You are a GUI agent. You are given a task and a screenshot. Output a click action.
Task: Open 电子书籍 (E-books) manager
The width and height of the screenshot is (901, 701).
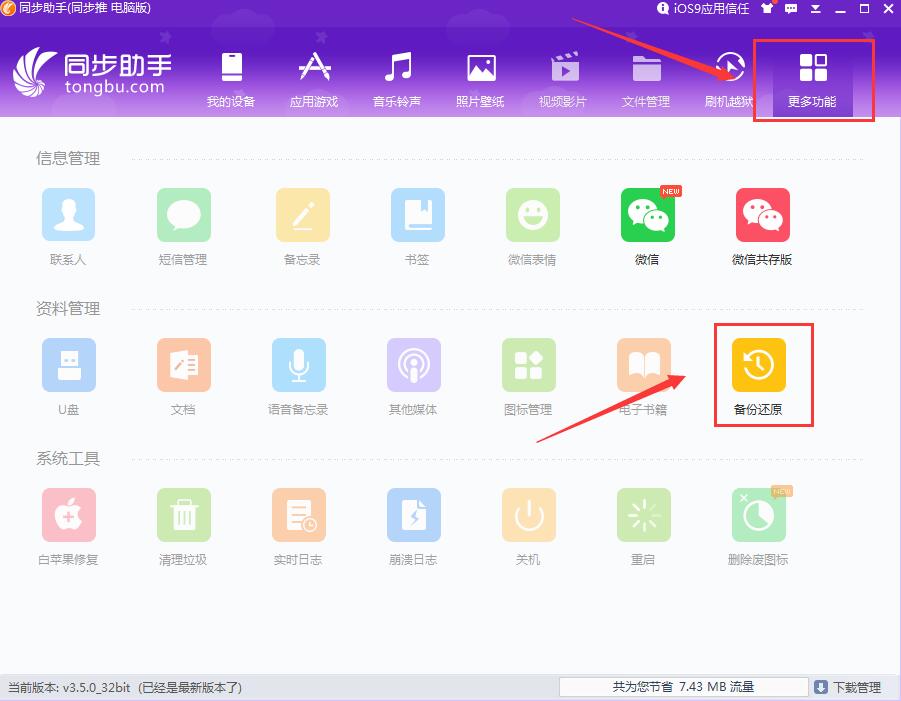644,365
